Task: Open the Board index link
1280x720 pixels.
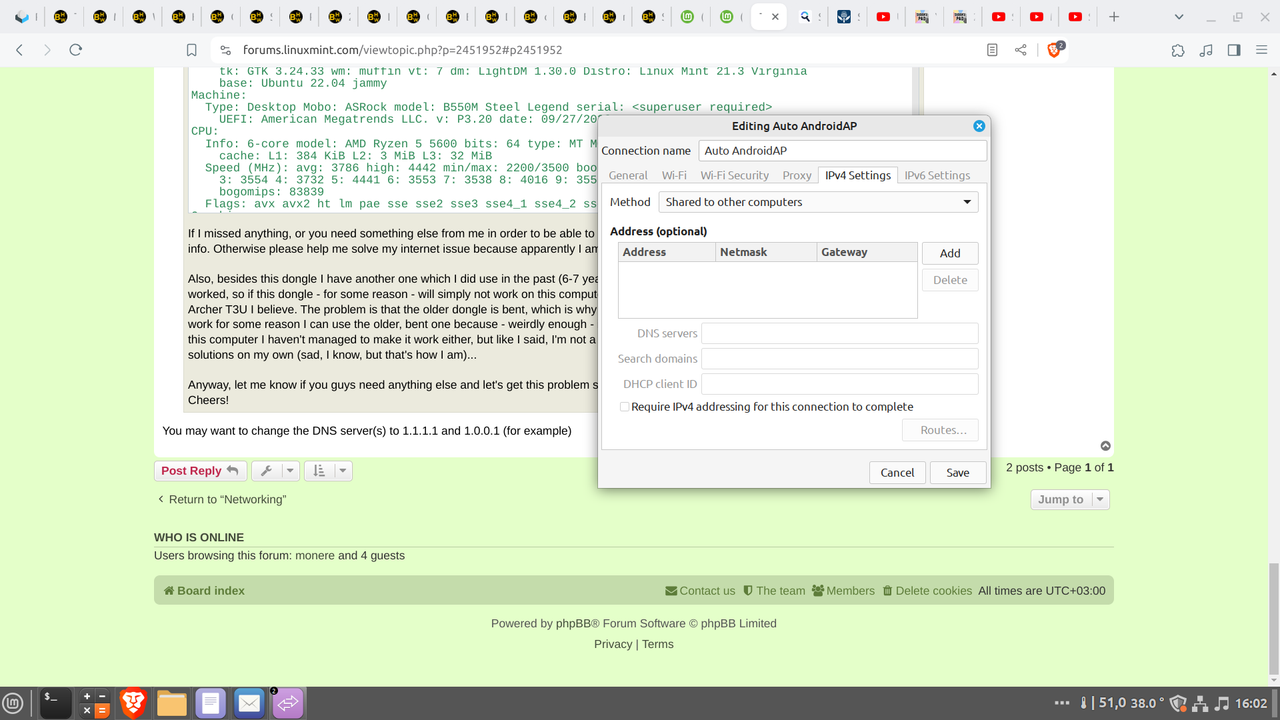Action: 204,591
